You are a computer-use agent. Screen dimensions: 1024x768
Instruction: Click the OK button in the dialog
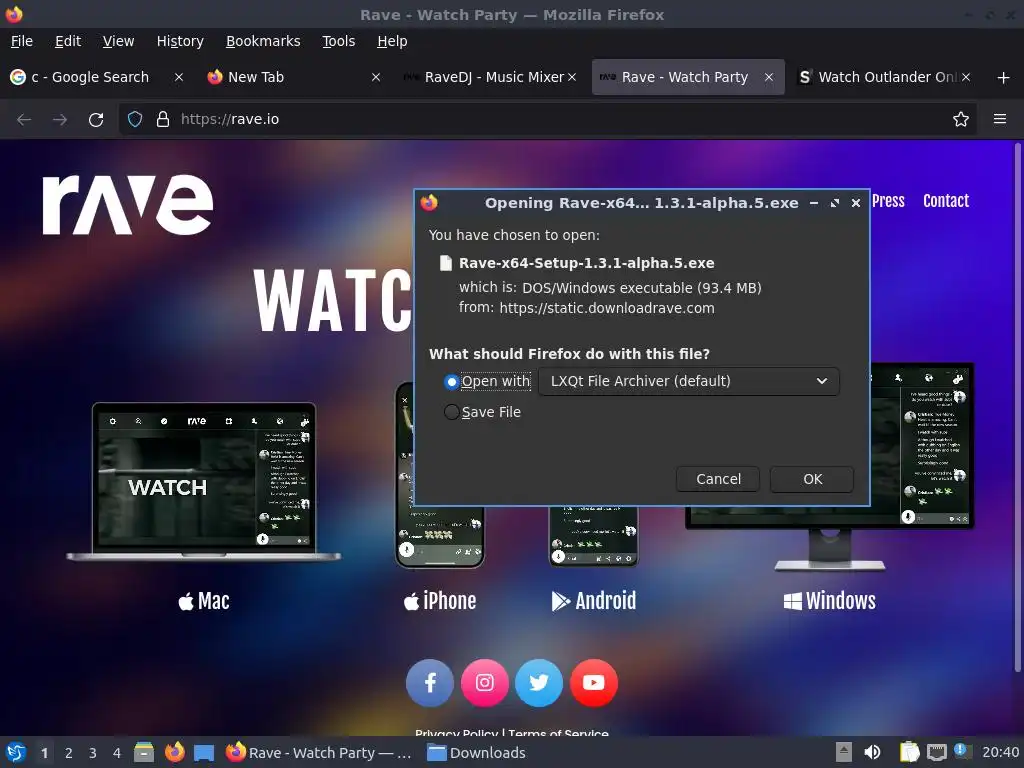(812, 479)
